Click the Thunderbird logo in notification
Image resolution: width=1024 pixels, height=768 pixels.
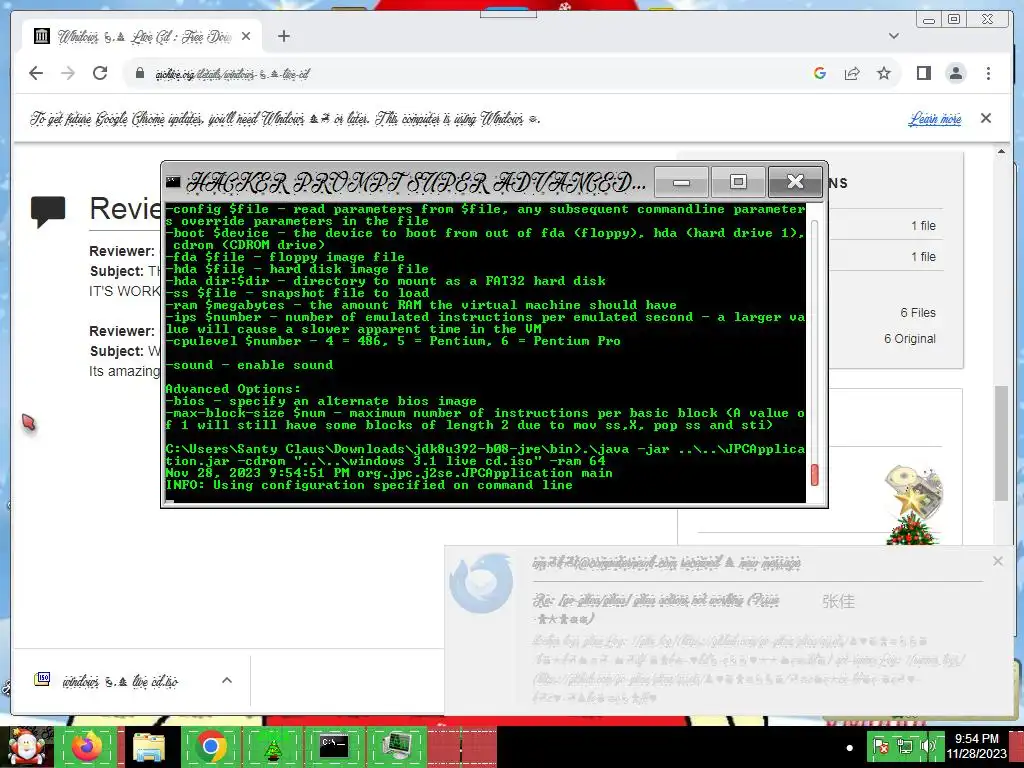pos(481,584)
